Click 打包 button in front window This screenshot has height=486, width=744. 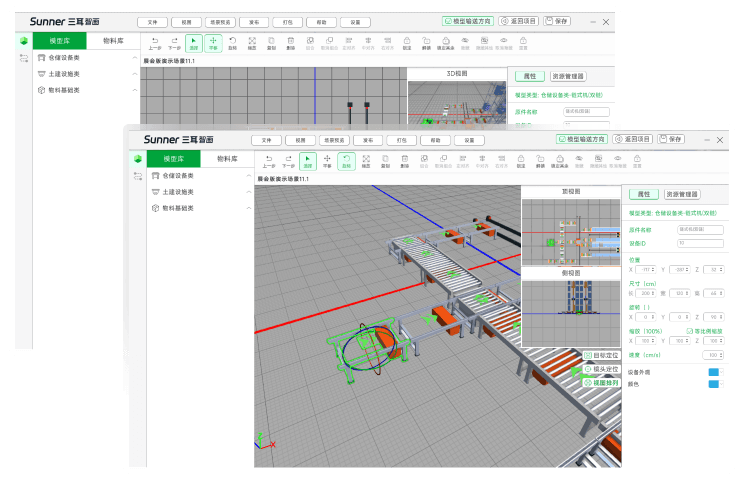[402, 140]
